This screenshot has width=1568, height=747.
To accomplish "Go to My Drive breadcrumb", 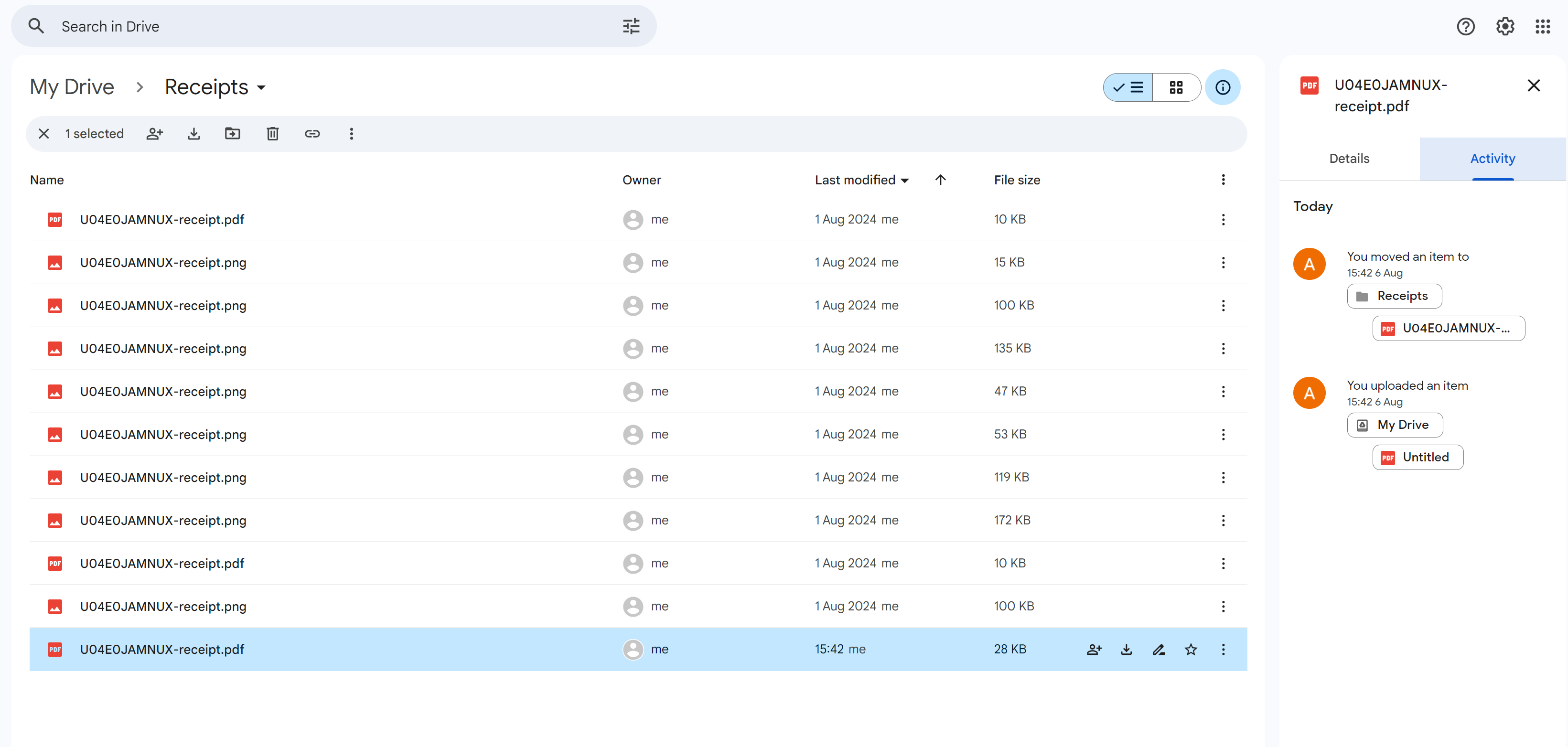I will coord(72,87).
